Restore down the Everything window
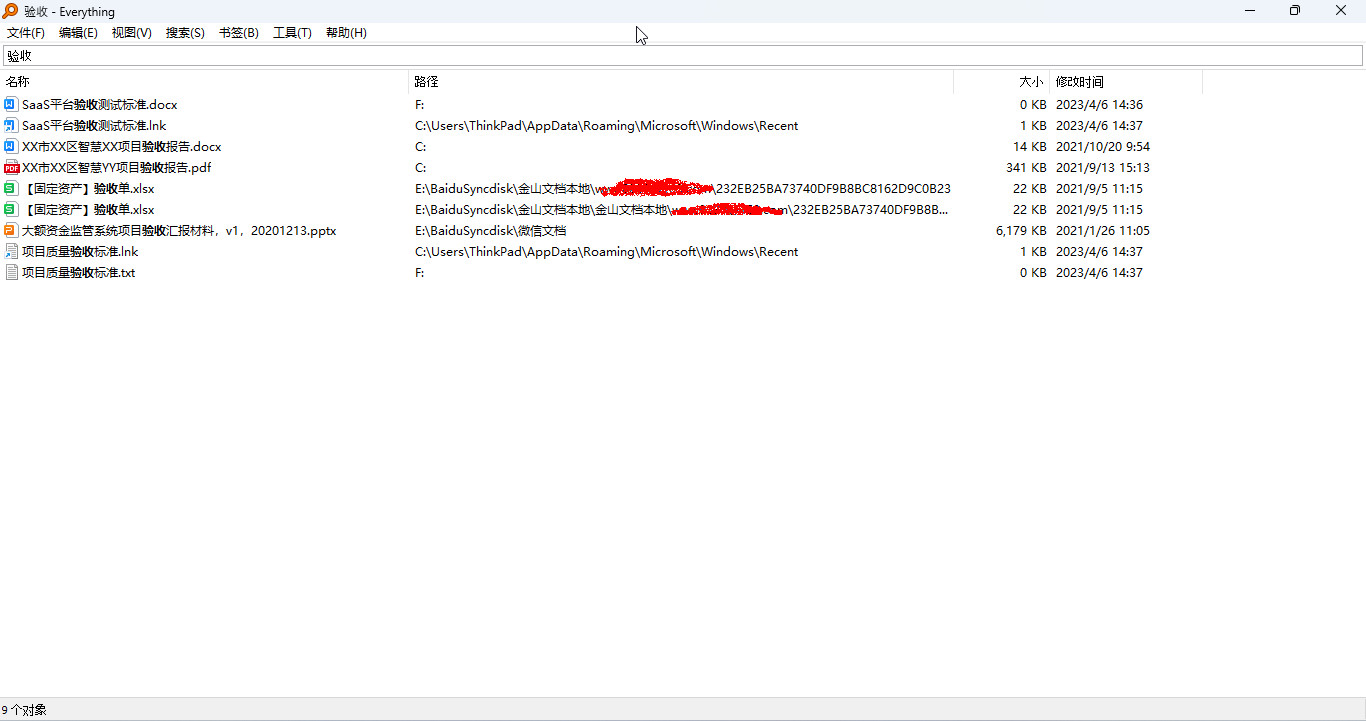Viewport: 1366px width, 721px height. point(1295,11)
